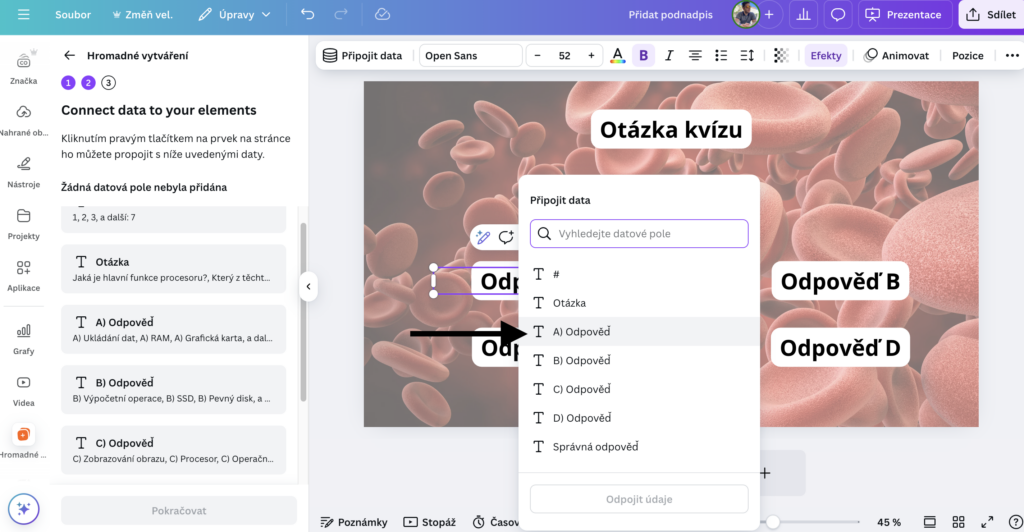Image resolution: width=1024 pixels, height=532 pixels.
Task: Click the font size value 52
Action: coord(564,55)
